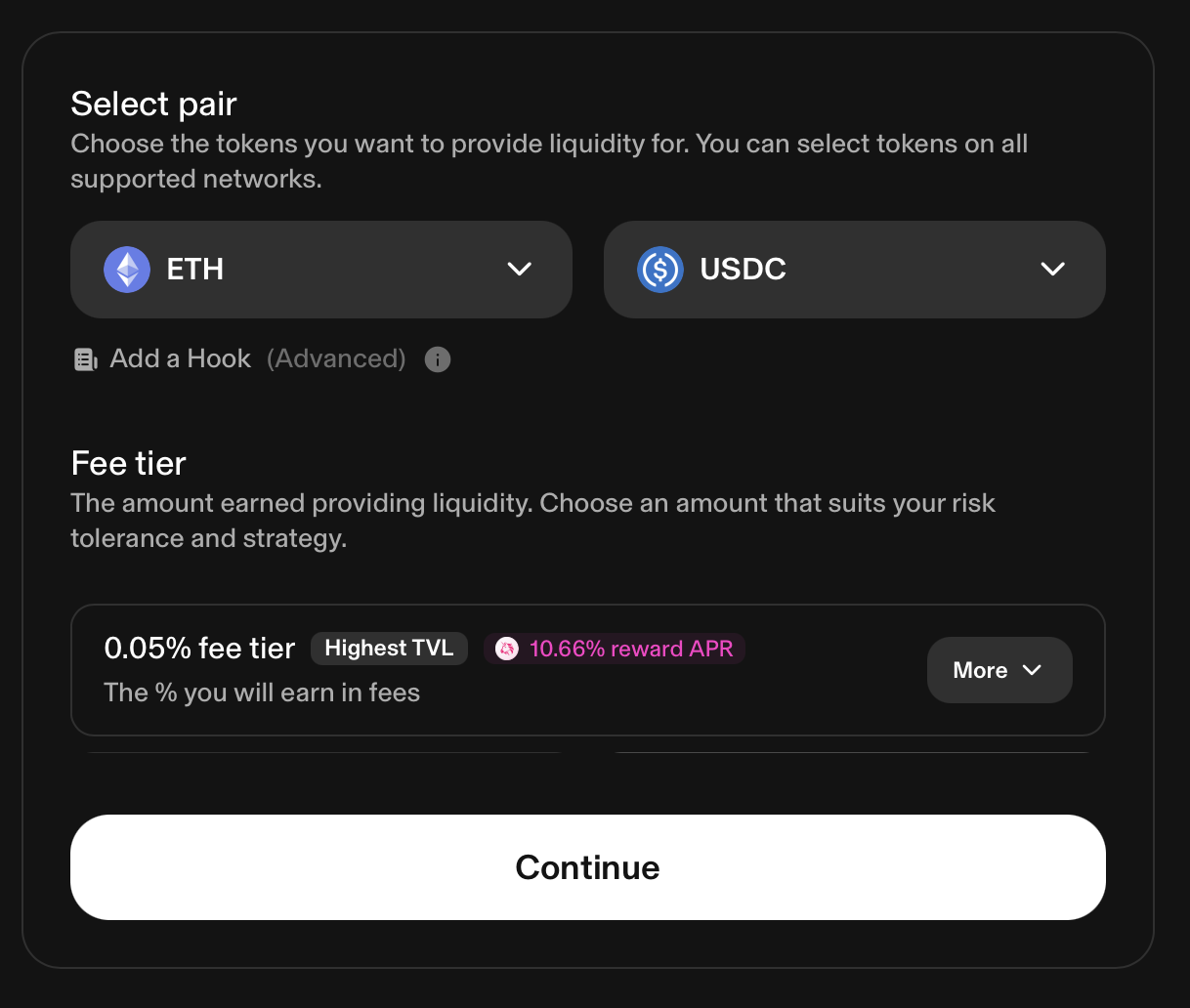The width and height of the screenshot is (1190, 1008).
Task: Click the Select pair heading
Action: pos(154,104)
